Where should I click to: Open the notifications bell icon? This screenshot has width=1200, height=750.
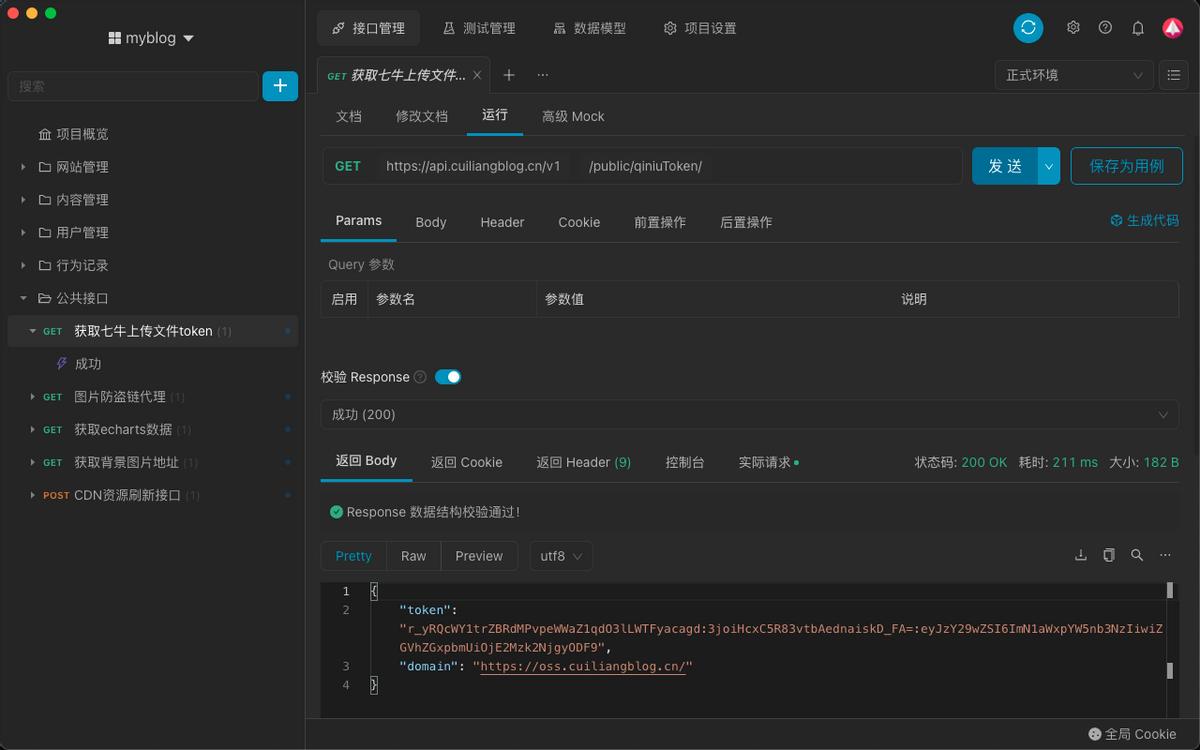pyautogui.click(x=1138, y=28)
